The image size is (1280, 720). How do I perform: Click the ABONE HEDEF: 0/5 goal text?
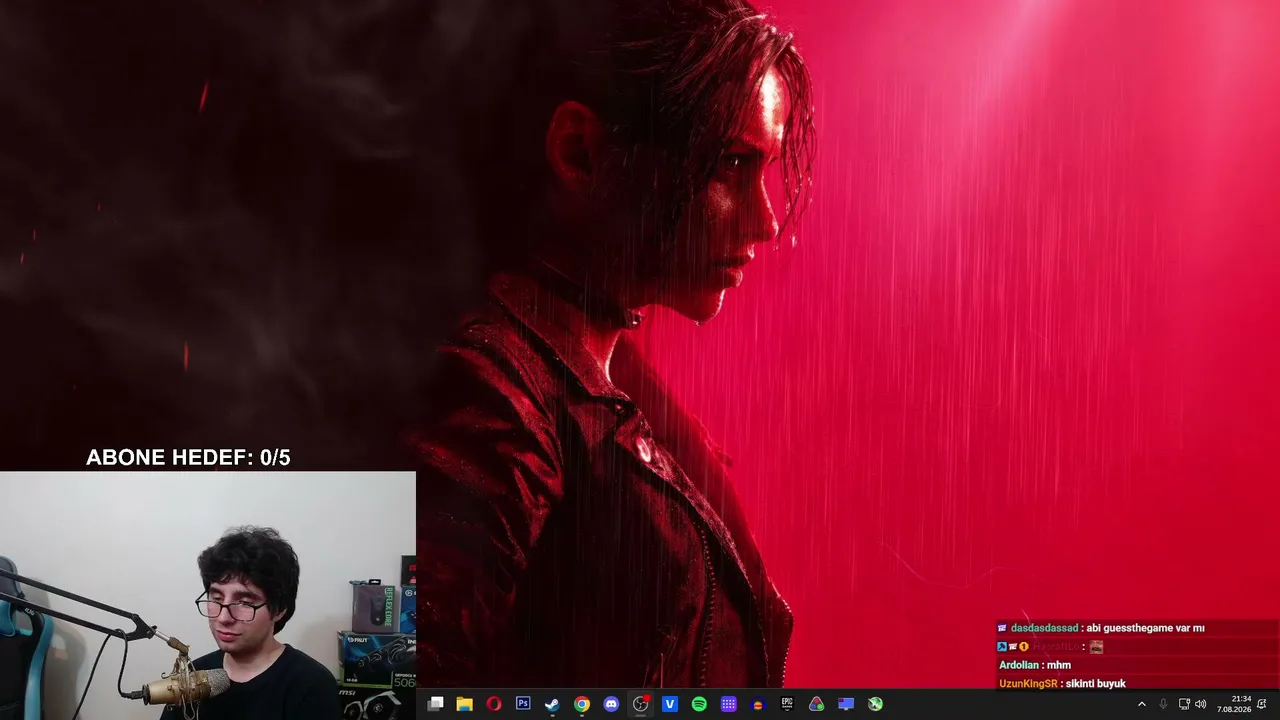click(x=188, y=458)
